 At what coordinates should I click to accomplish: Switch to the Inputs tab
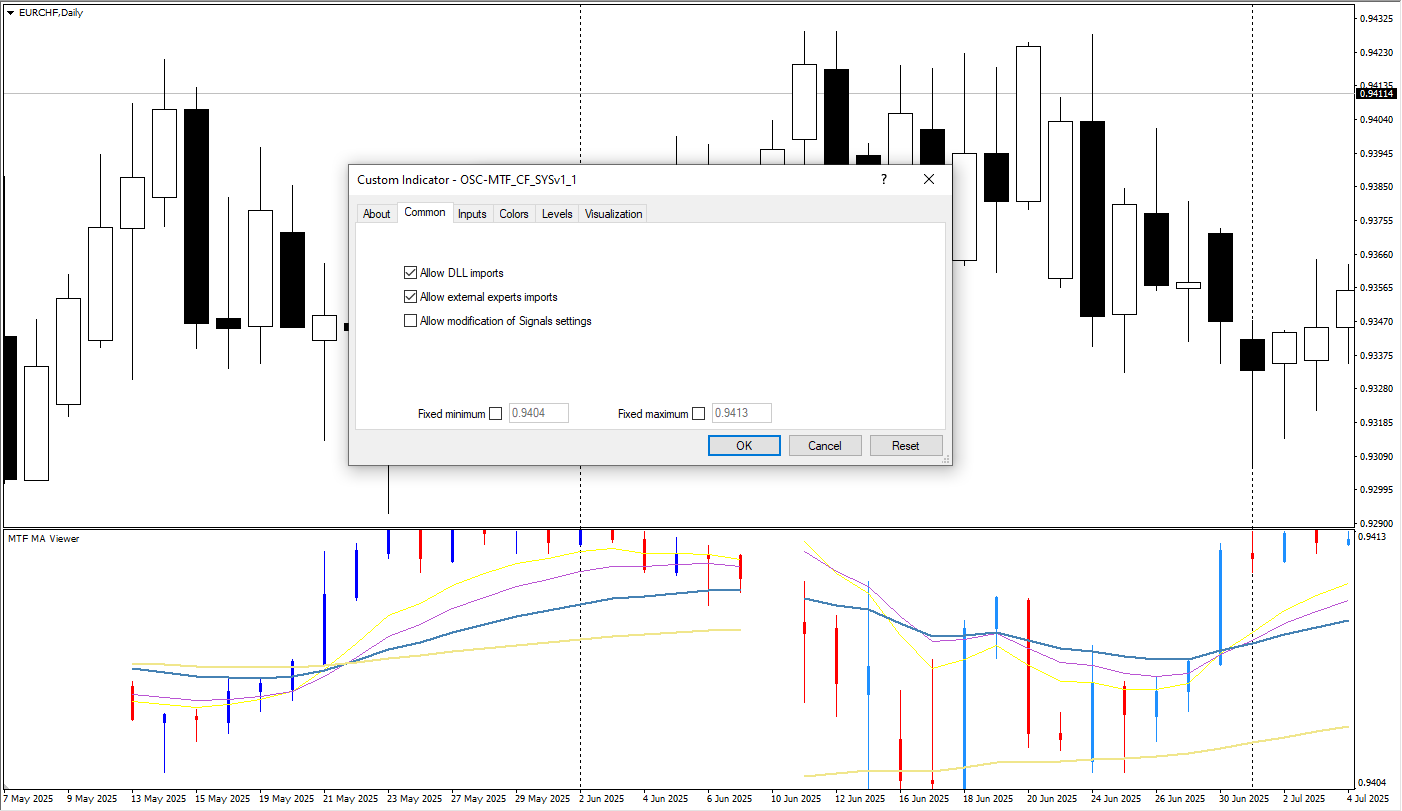tap(472, 214)
